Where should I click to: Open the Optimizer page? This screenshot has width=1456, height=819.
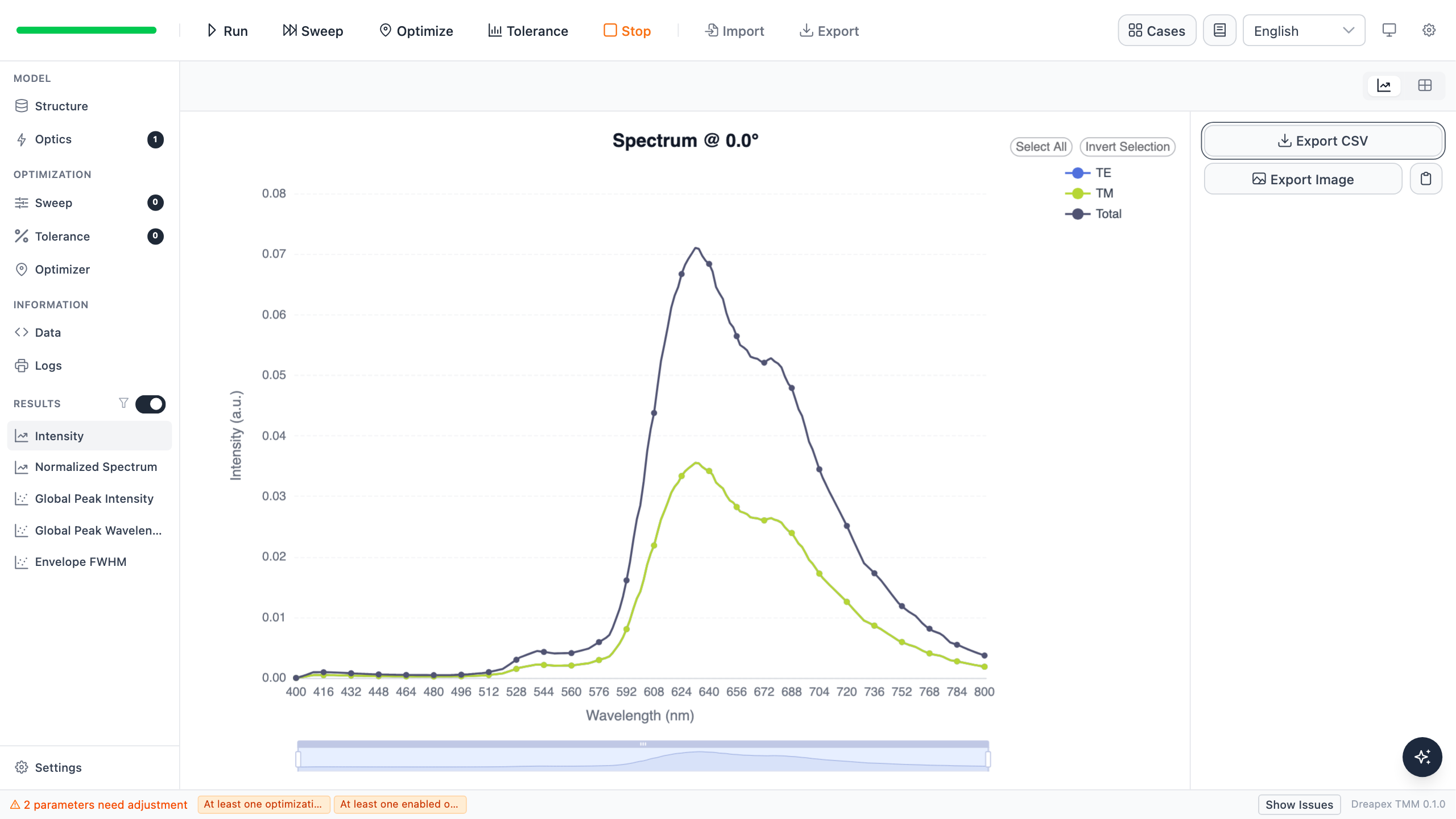[x=90, y=270]
